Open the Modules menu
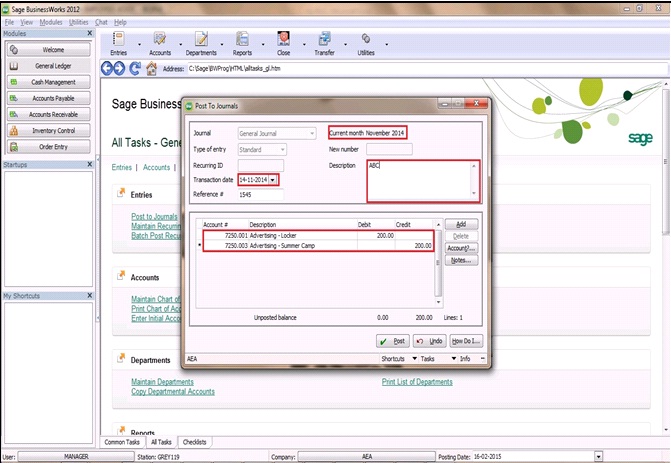This screenshot has width=671, height=463. click(51, 22)
